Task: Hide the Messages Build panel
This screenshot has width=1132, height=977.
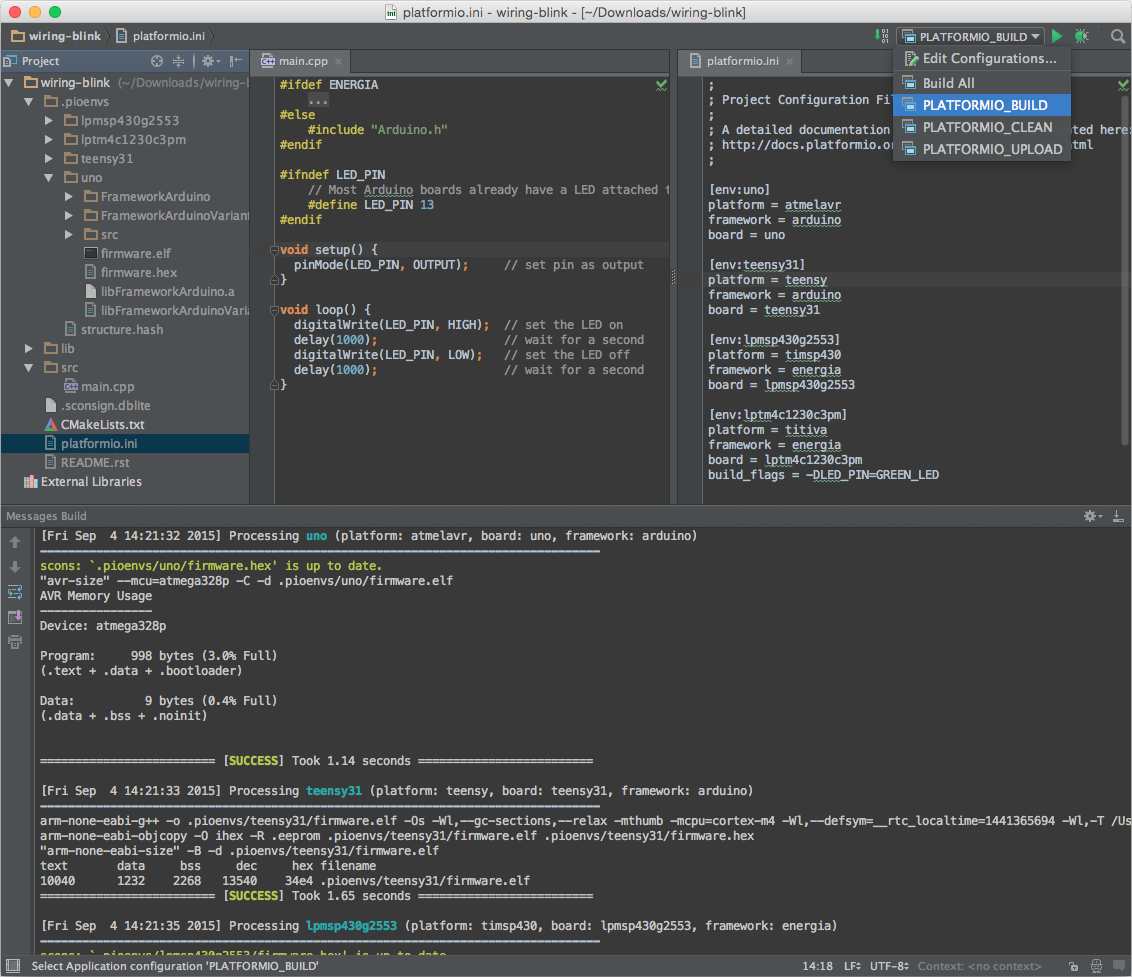Action: point(1118,516)
